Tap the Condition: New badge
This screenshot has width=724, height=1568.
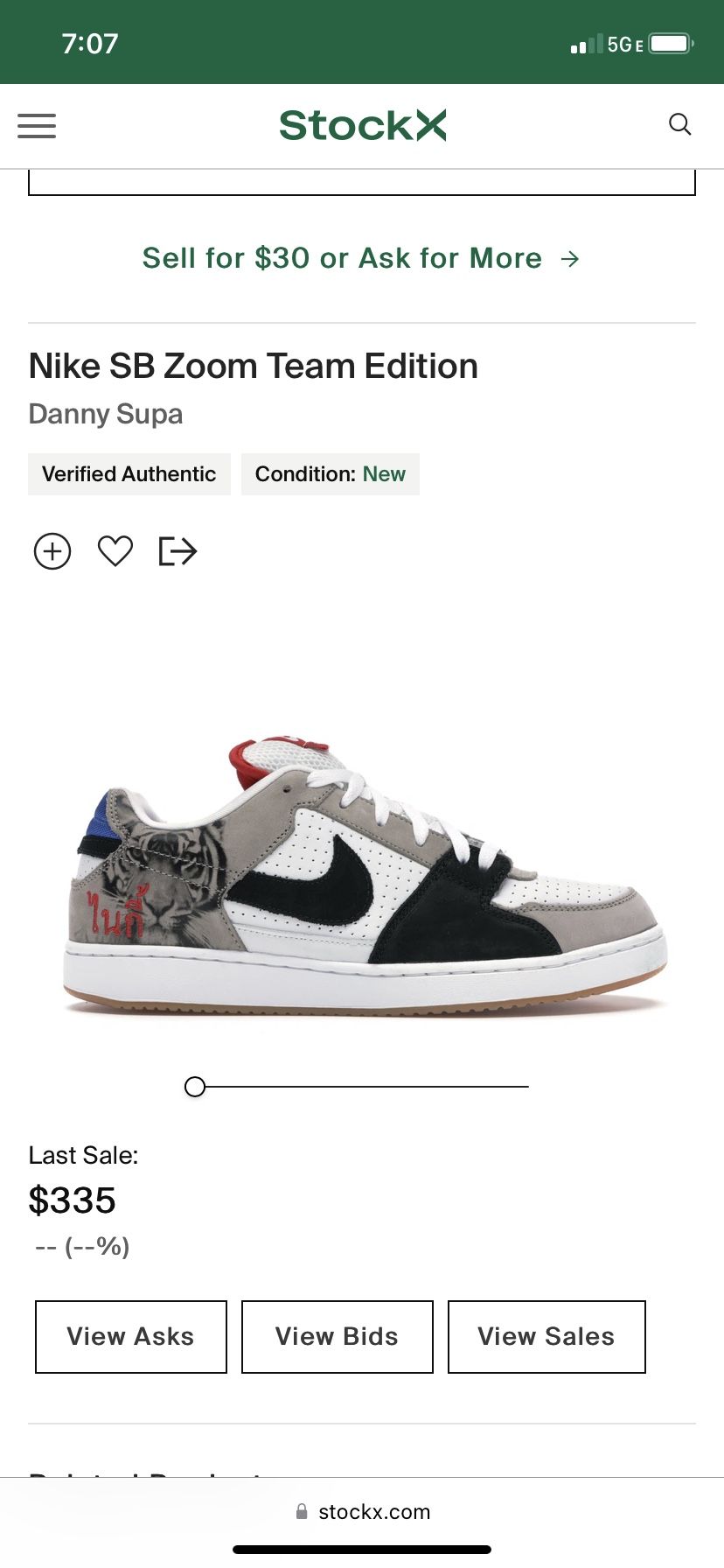331,474
